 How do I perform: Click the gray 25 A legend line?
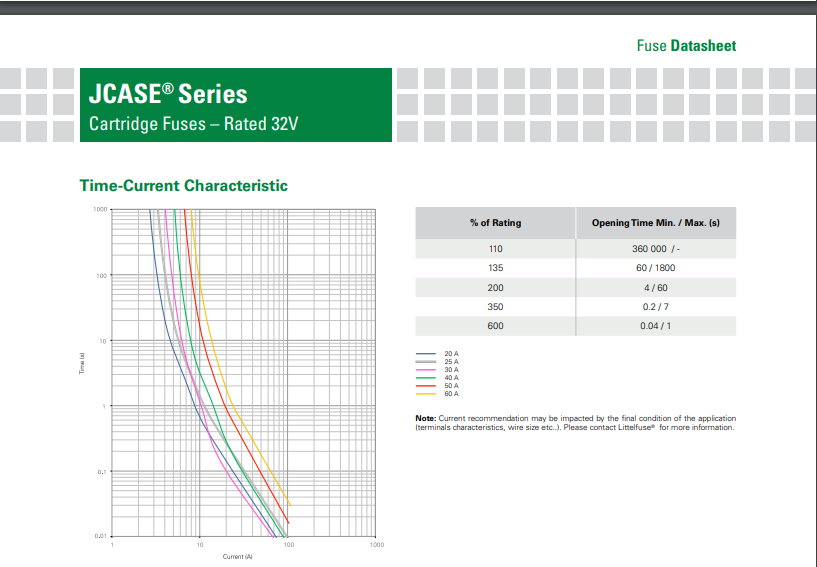tap(427, 362)
